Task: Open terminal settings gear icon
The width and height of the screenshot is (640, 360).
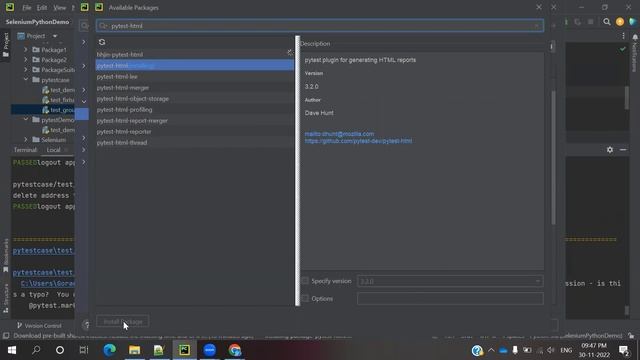Action: (610, 150)
